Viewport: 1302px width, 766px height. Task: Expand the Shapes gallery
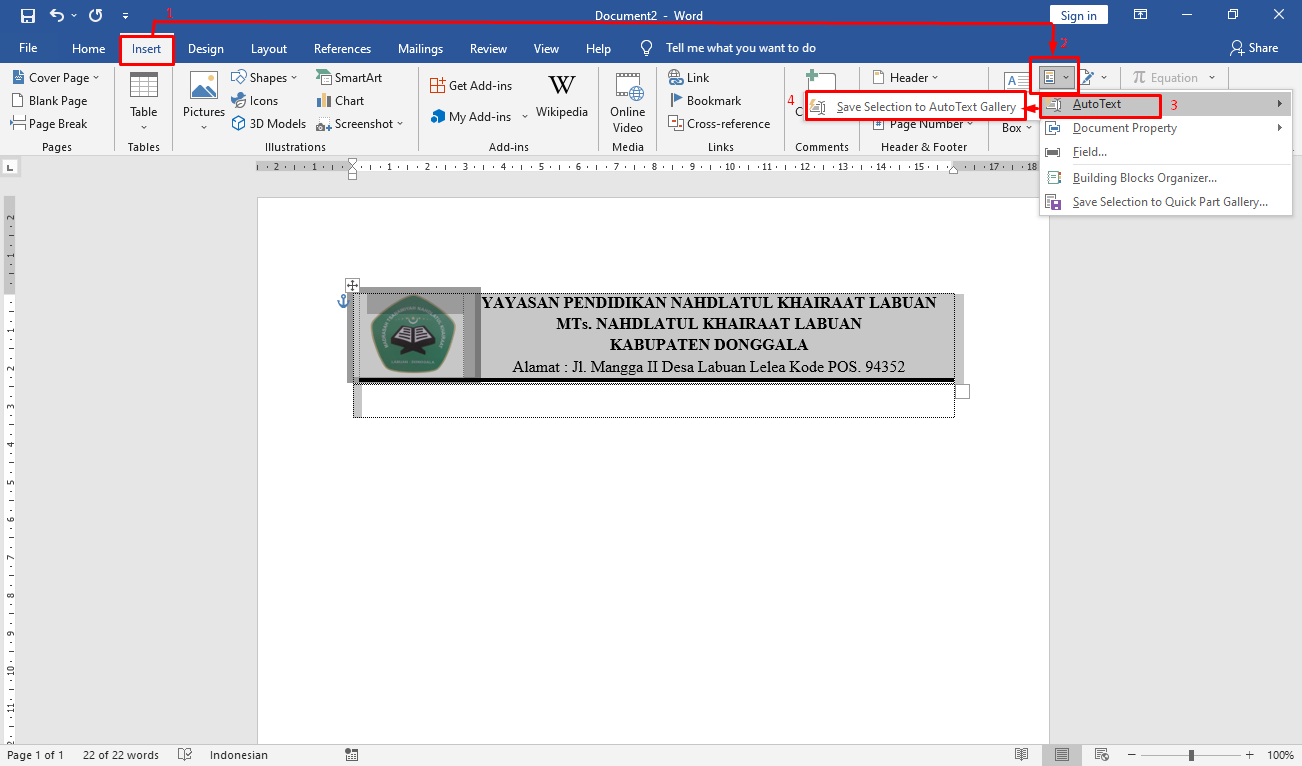pyautogui.click(x=264, y=77)
